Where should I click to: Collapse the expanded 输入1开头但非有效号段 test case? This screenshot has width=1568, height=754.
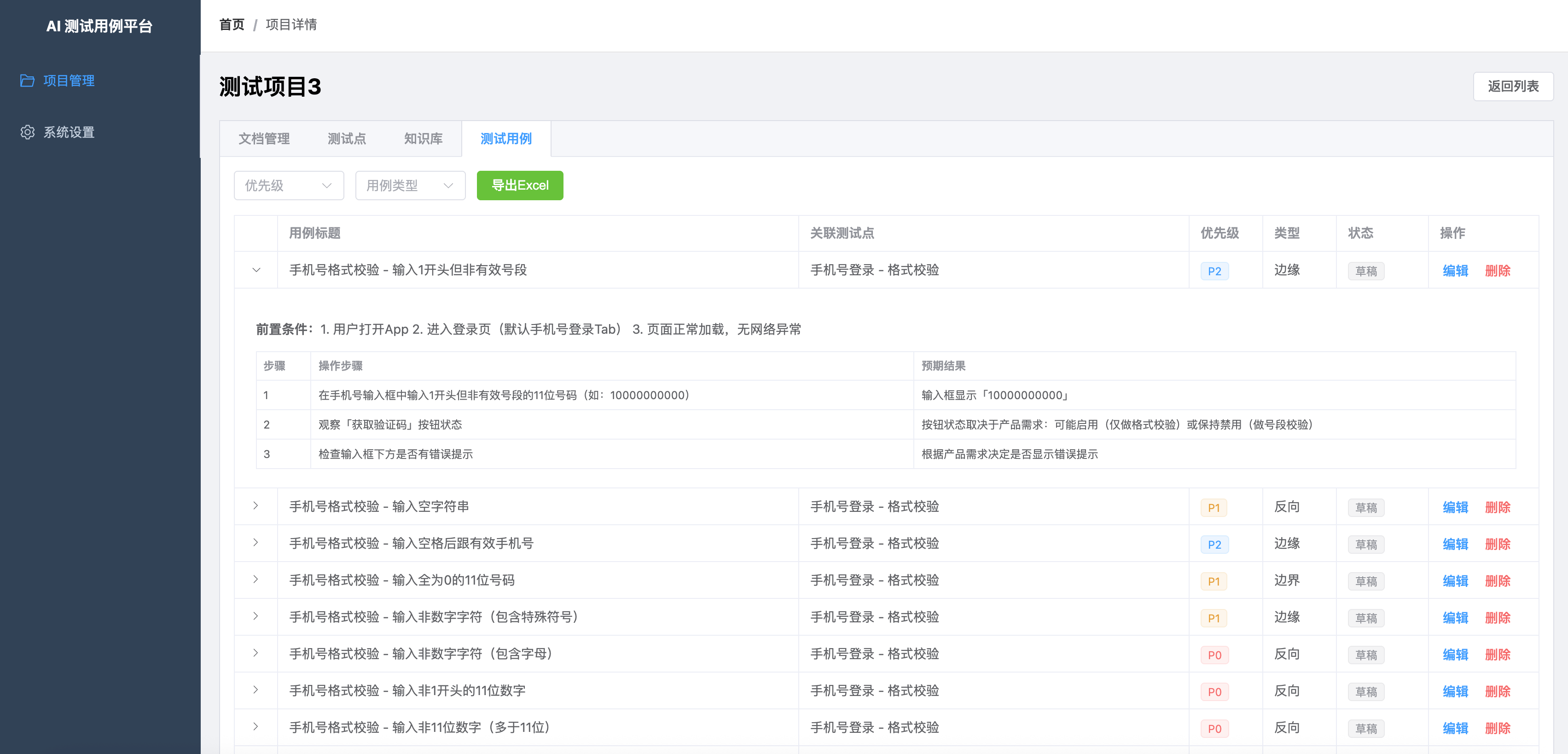[x=256, y=270]
